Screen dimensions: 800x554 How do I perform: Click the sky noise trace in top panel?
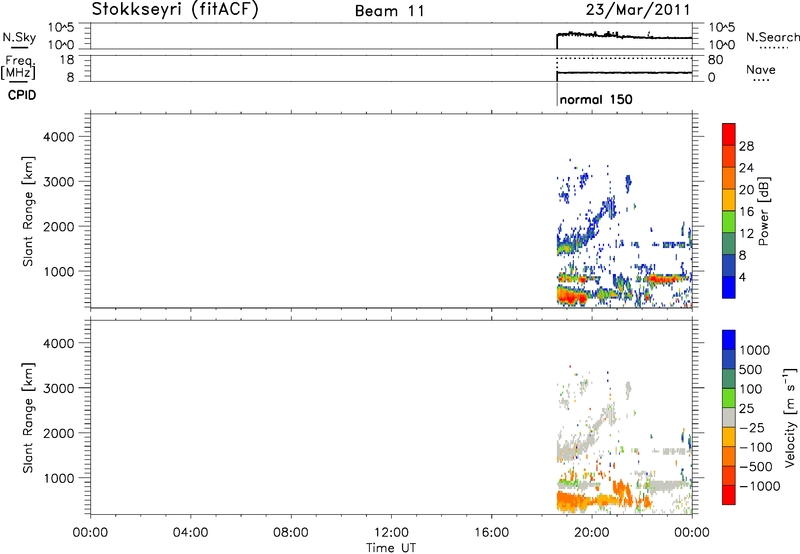pos(624,36)
